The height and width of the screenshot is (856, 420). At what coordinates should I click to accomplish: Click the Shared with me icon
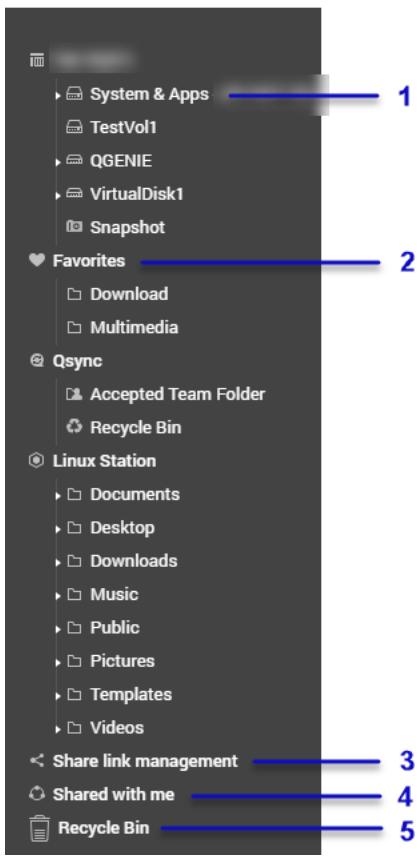pyautogui.click(x=36, y=794)
